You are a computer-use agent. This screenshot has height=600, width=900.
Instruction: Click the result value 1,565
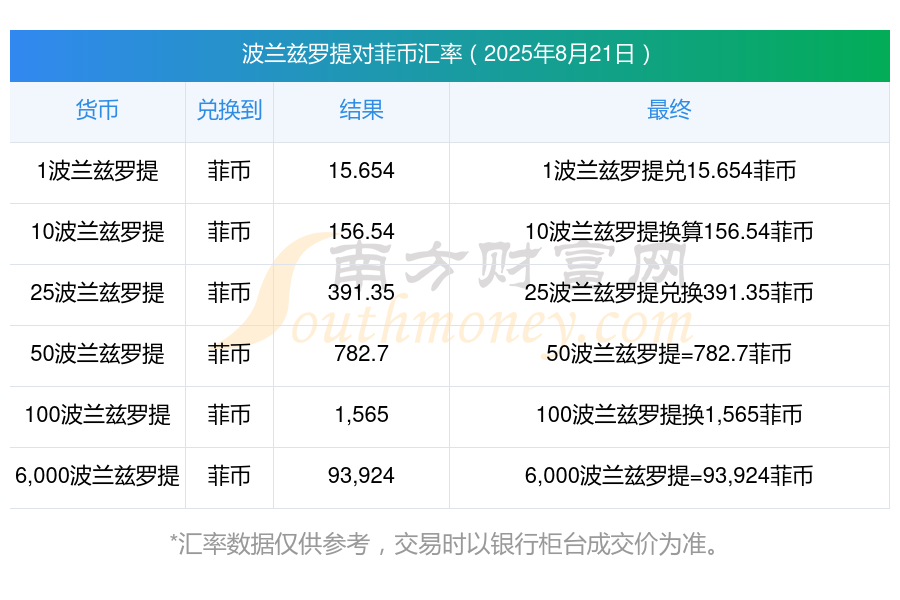[361, 415]
